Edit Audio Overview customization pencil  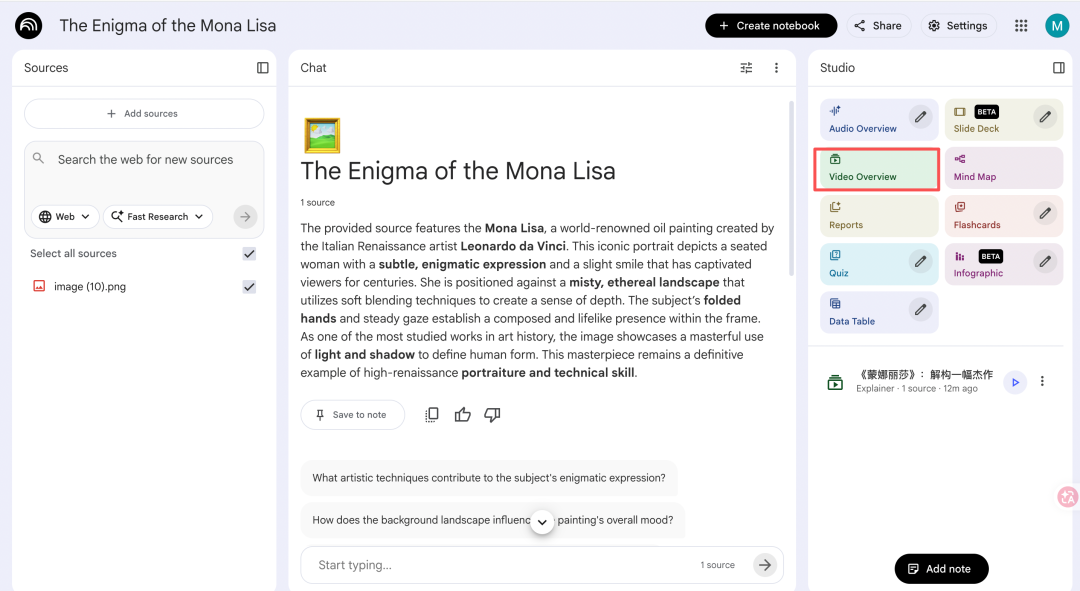[920, 118]
